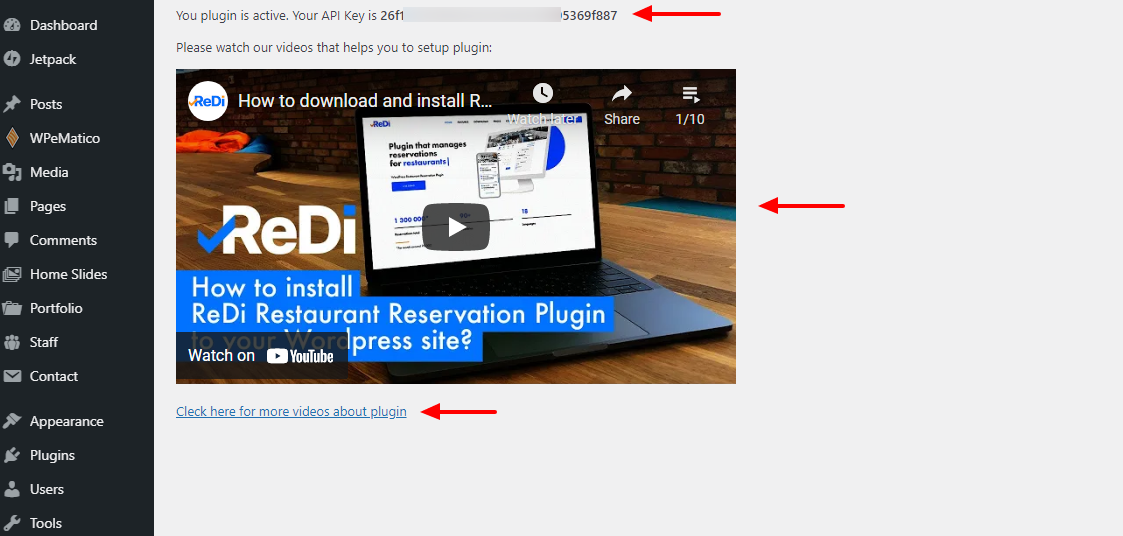Click the Portfolio folder icon

11,308
